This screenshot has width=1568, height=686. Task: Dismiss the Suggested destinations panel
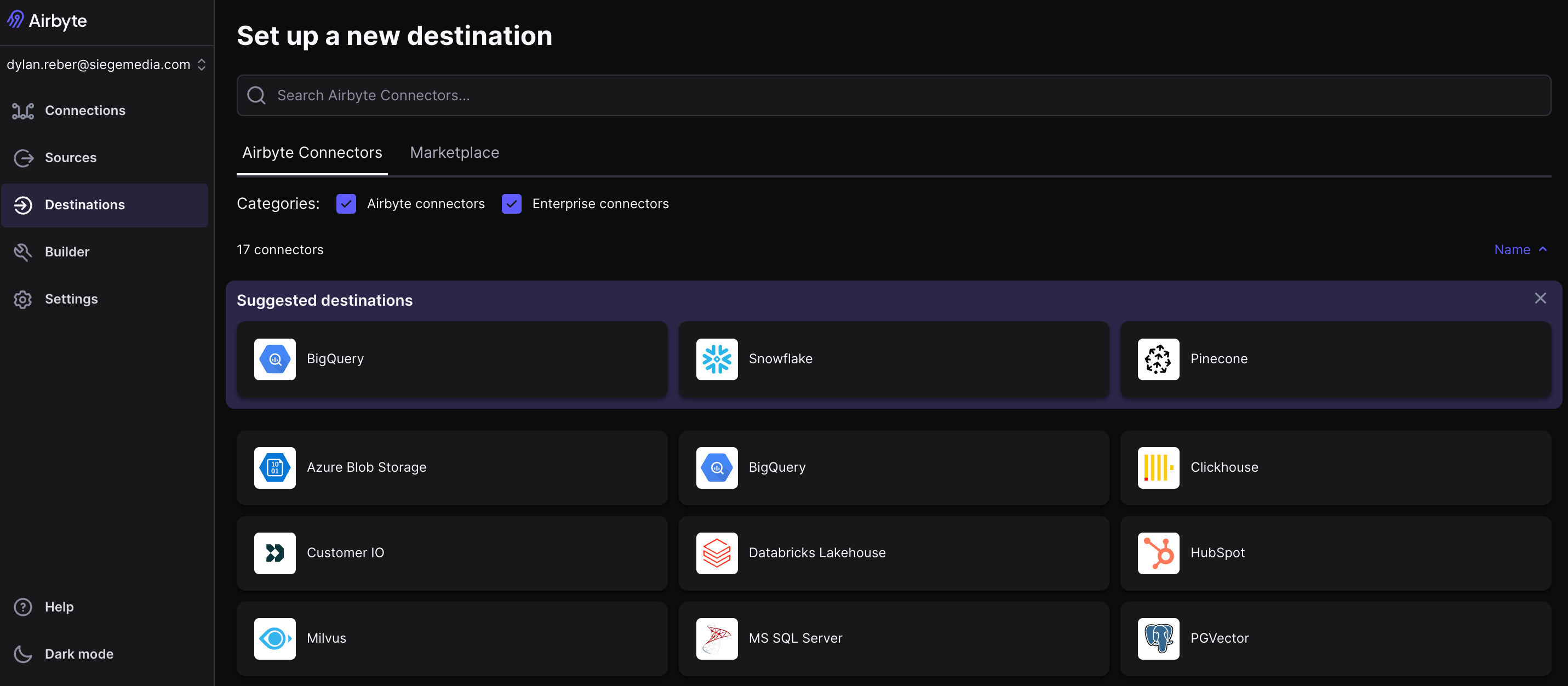1540,298
